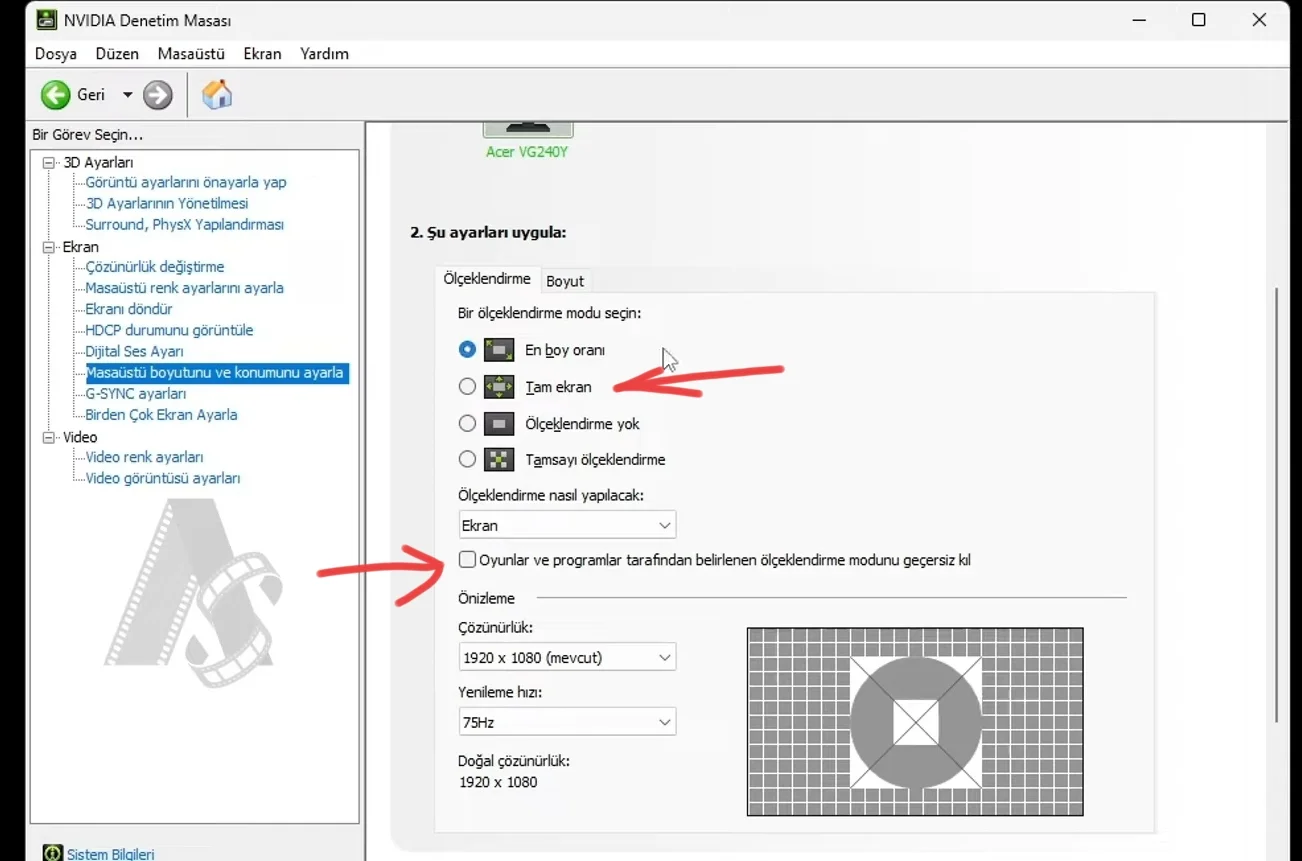The width and height of the screenshot is (1302, 861).
Task: Click the green Back arrow icon
Action: click(56, 95)
